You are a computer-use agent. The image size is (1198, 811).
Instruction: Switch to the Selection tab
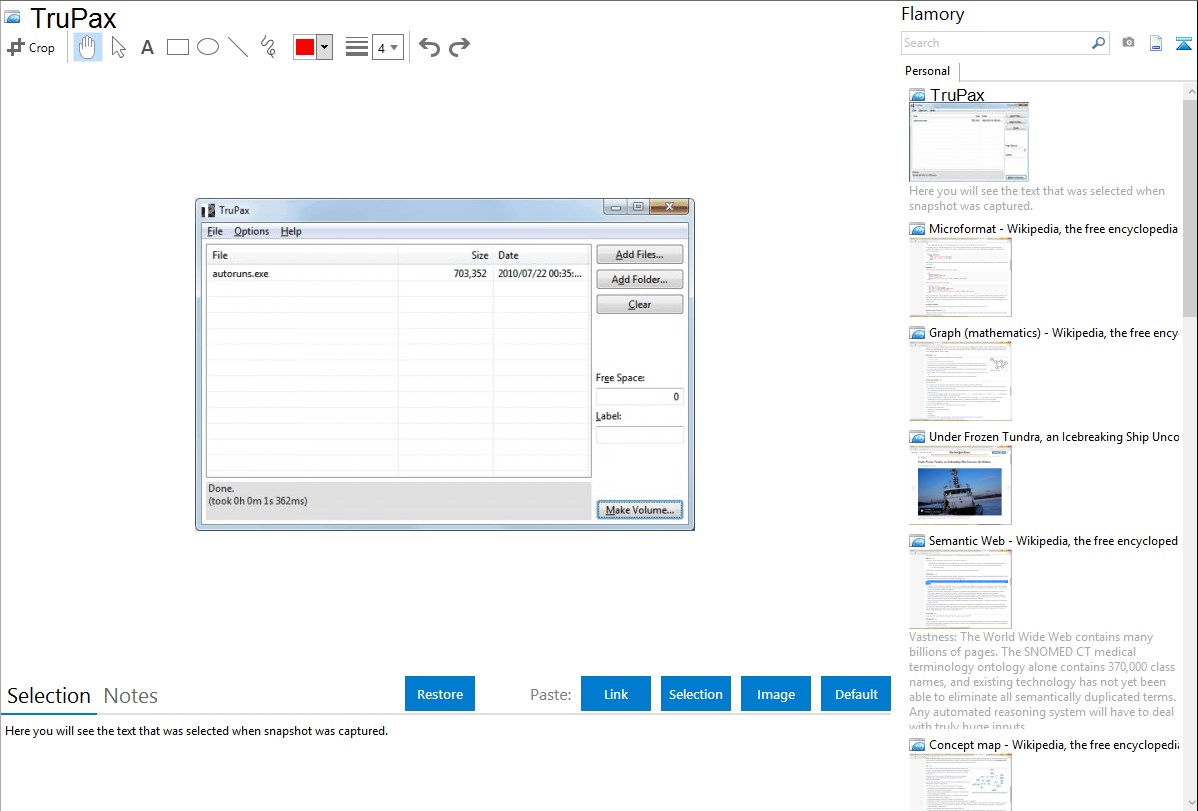click(x=49, y=696)
